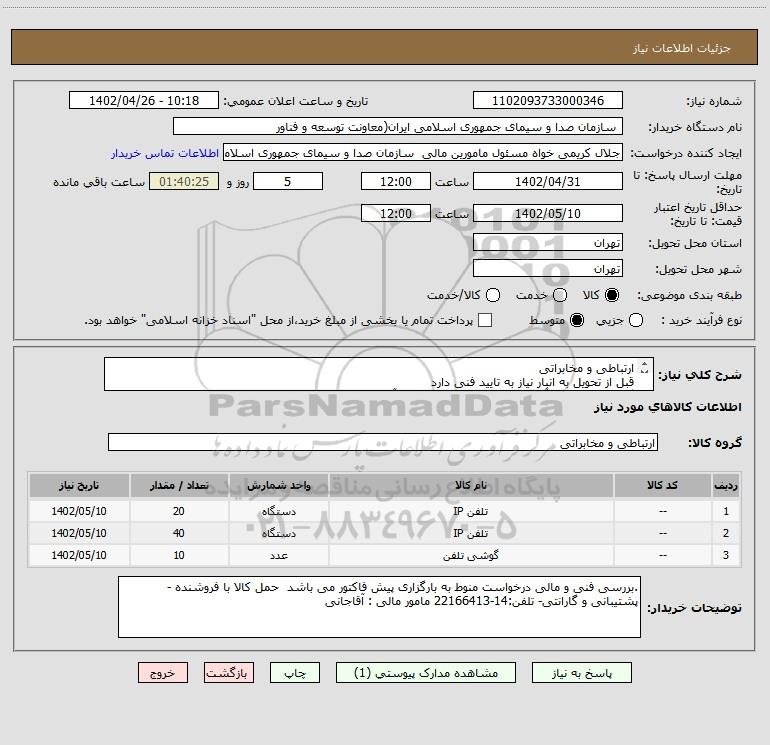Open مشاهده مدارک پیوستی (1) button

[426, 673]
